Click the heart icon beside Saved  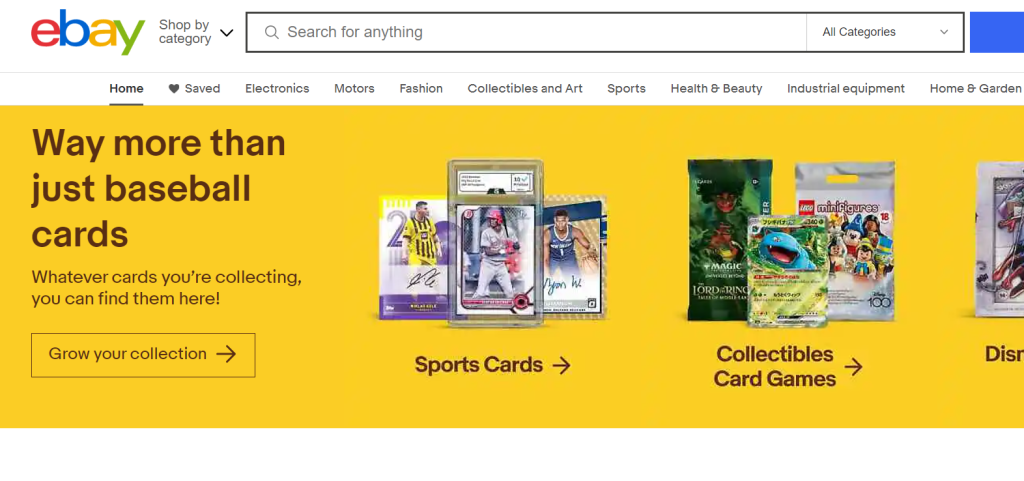click(x=174, y=89)
